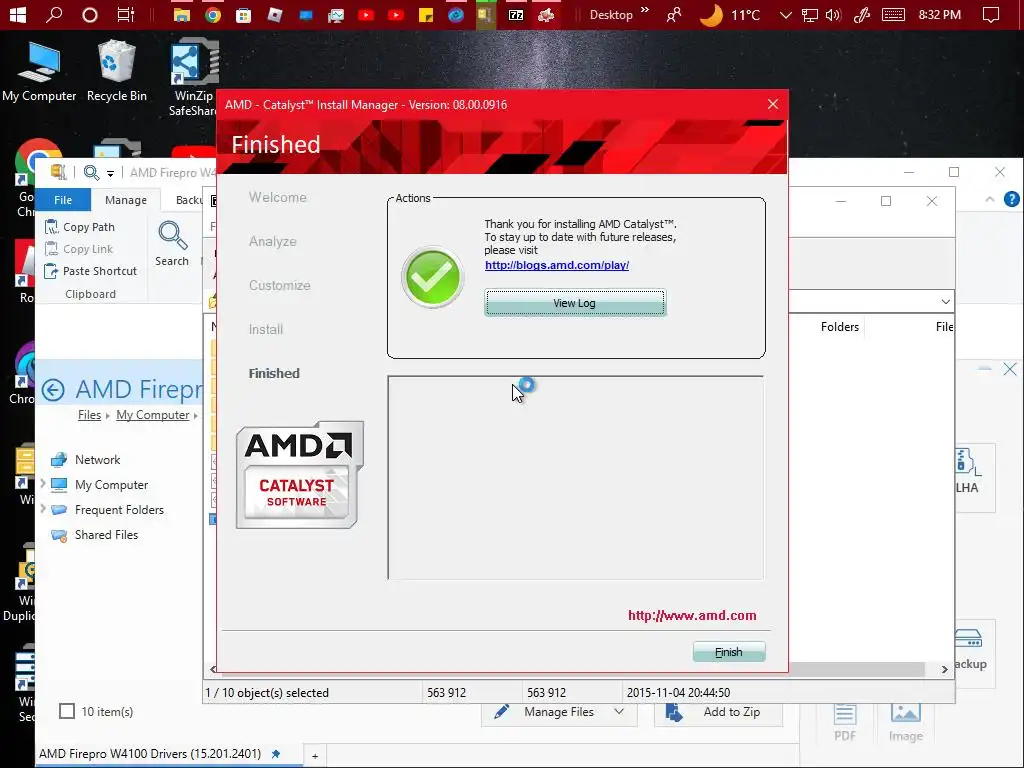
Task: Switch to the Manage ribbon tab
Action: pyautogui.click(x=125, y=200)
